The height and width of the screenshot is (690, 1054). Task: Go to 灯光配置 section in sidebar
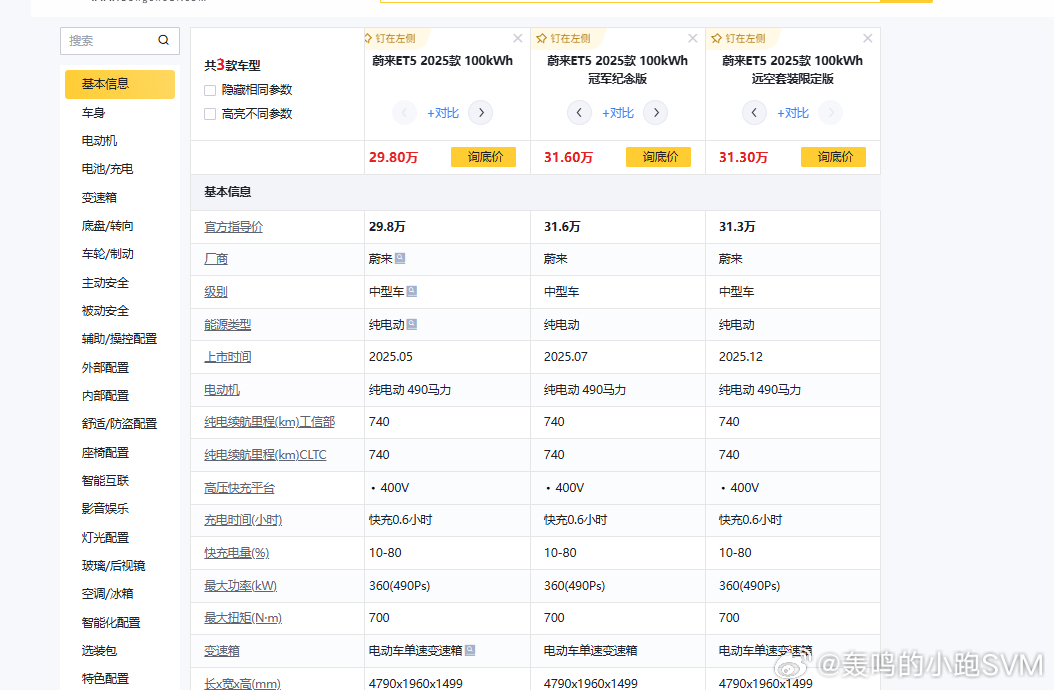coord(105,537)
